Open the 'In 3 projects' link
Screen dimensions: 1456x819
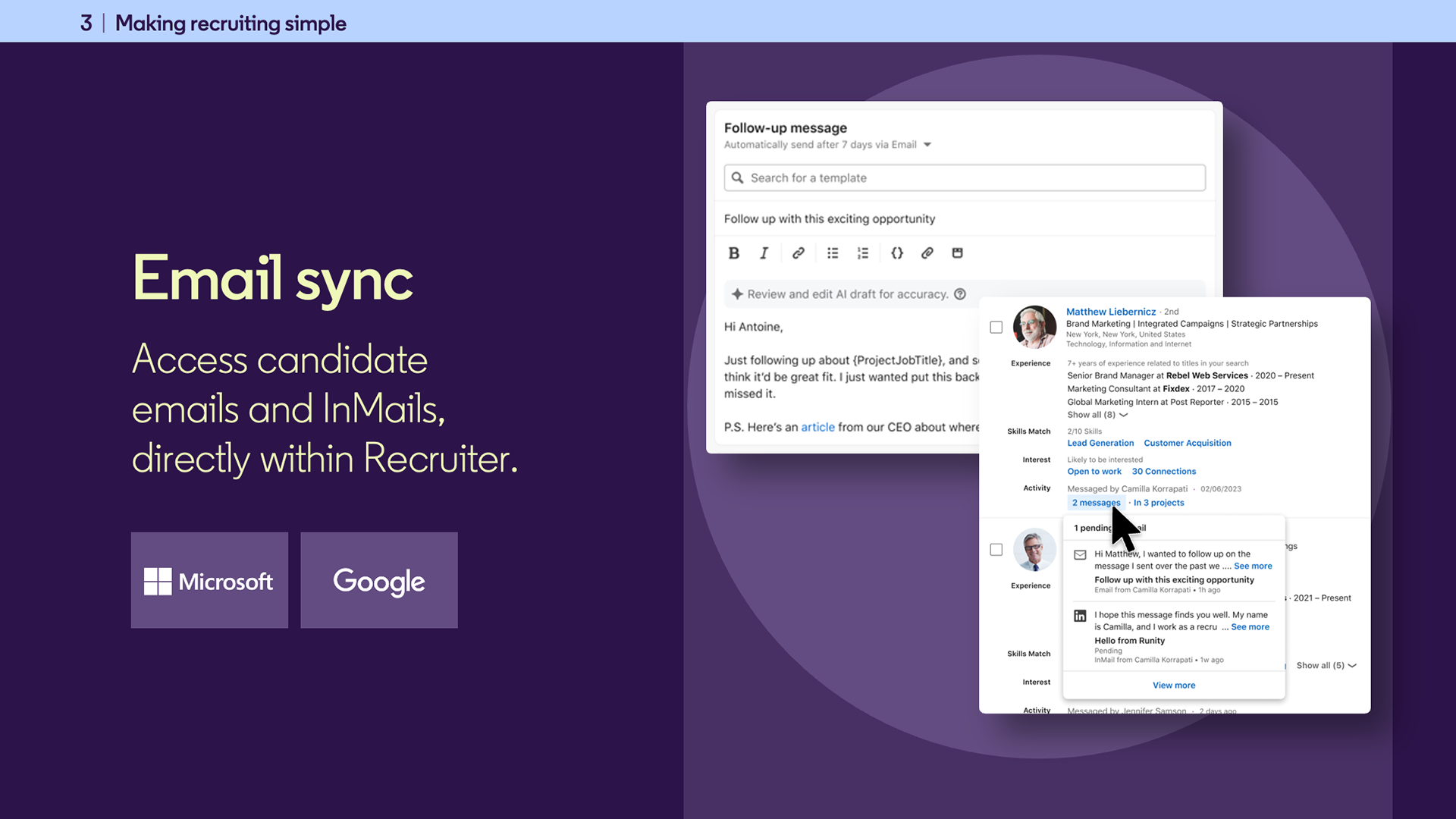(x=1159, y=503)
